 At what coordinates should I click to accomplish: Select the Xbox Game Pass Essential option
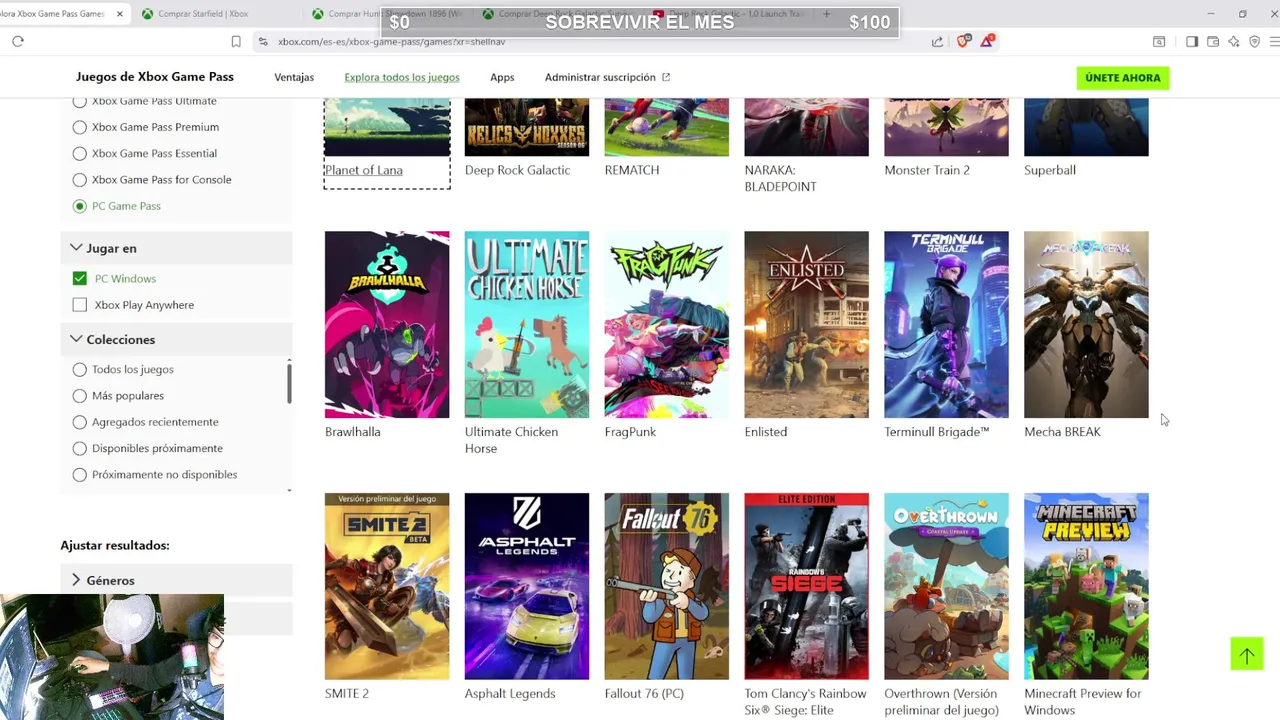click(80, 153)
